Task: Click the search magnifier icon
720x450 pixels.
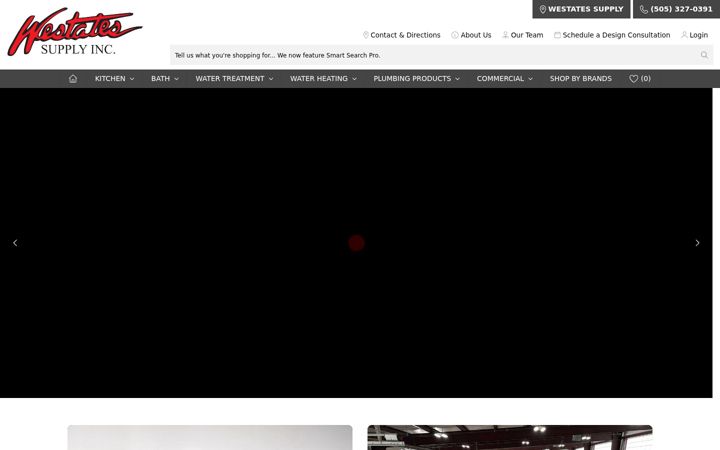Action: [x=704, y=55]
